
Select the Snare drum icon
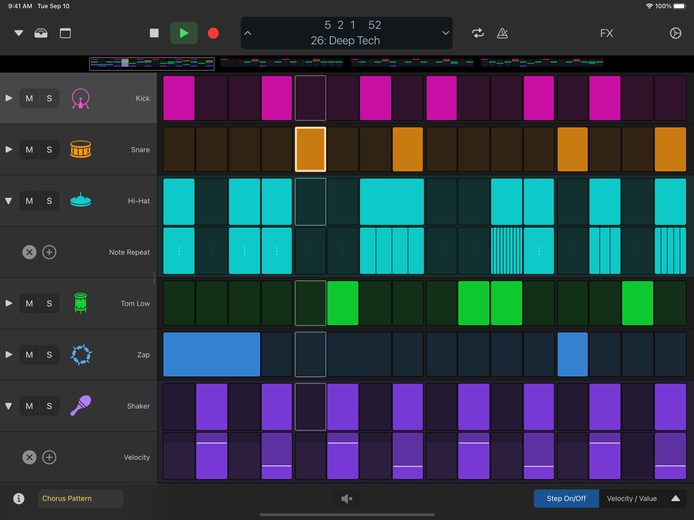pyautogui.click(x=81, y=150)
